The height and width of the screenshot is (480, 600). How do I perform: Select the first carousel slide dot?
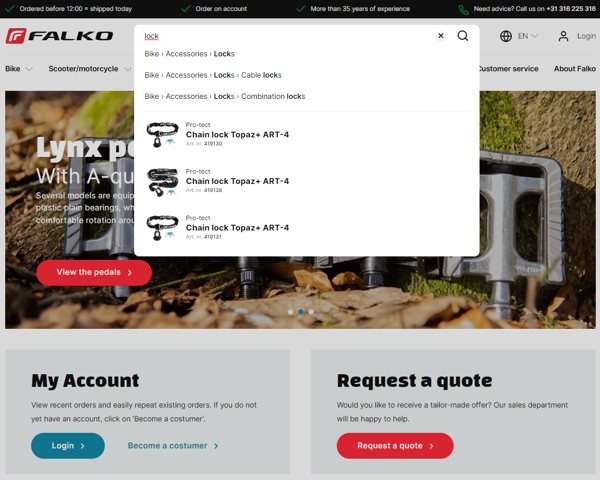click(x=290, y=312)
